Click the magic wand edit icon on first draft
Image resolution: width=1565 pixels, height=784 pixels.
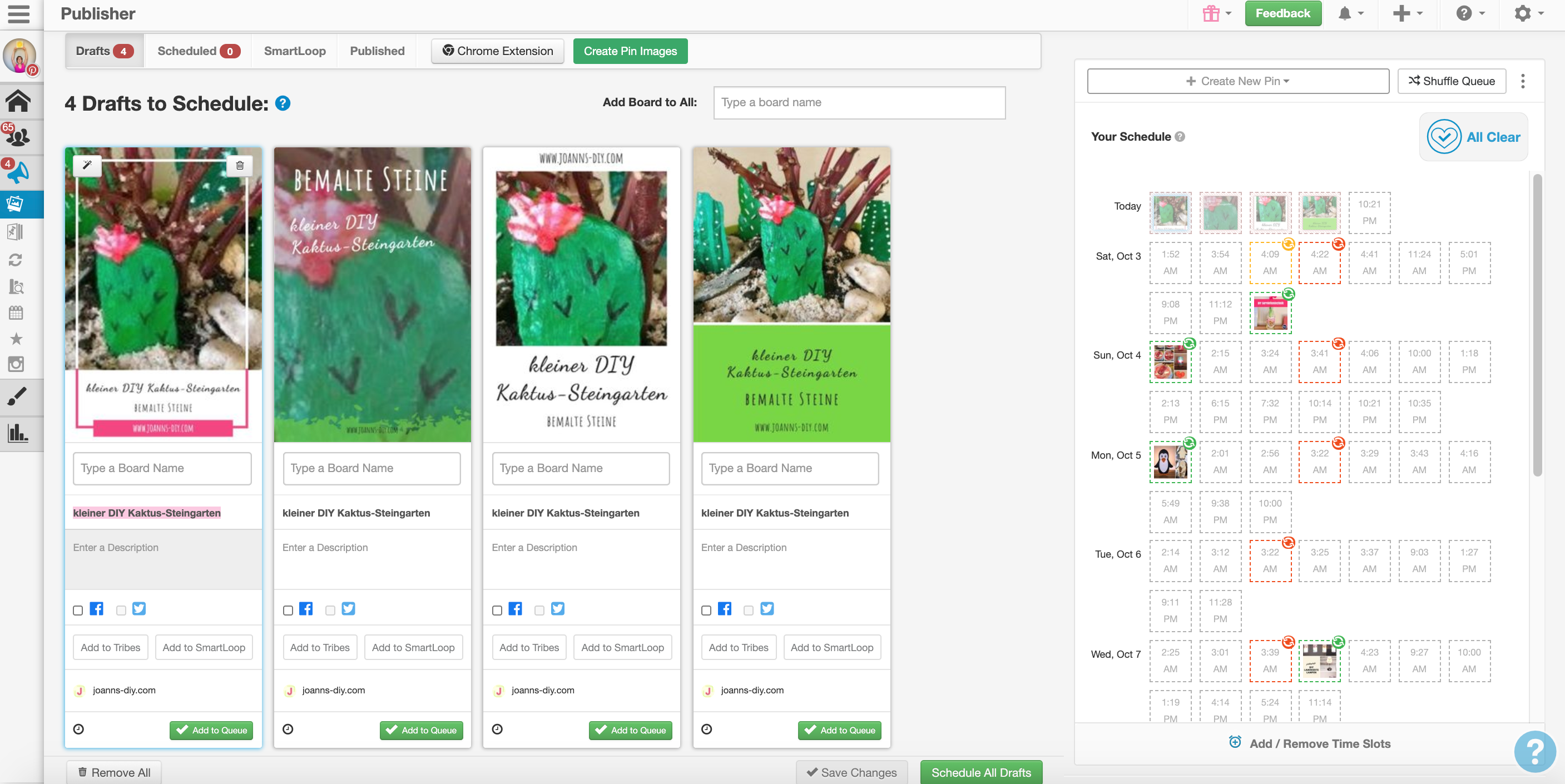pyautogui.click(x=87, y=165)
